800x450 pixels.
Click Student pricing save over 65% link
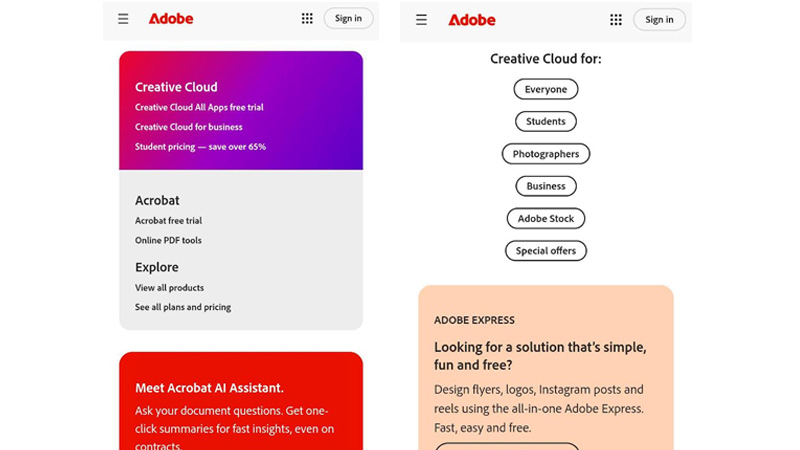(x=200, y=147)
